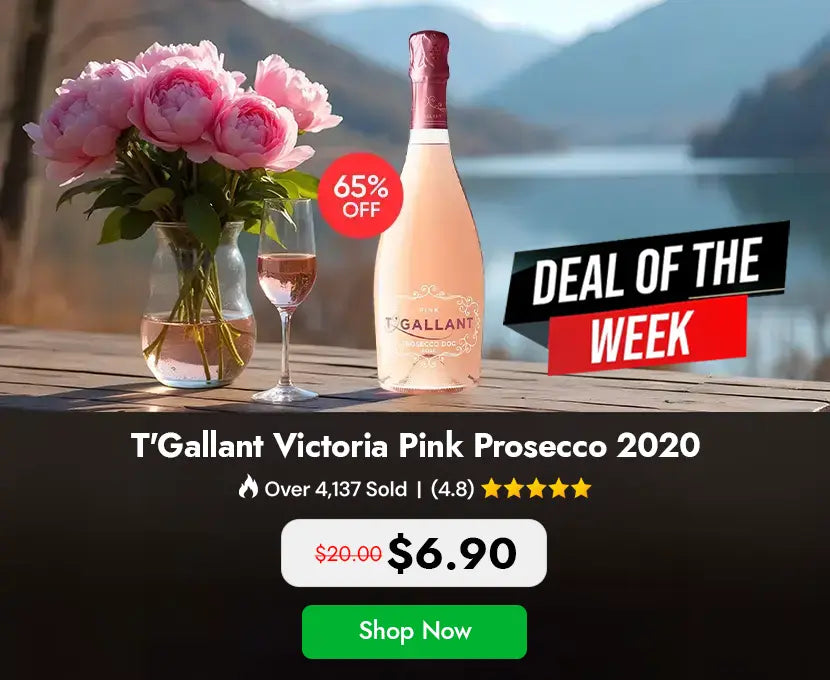Click the first gold rating star
Image resolution: width=830 pixels, height=680 pixels.
492,488
